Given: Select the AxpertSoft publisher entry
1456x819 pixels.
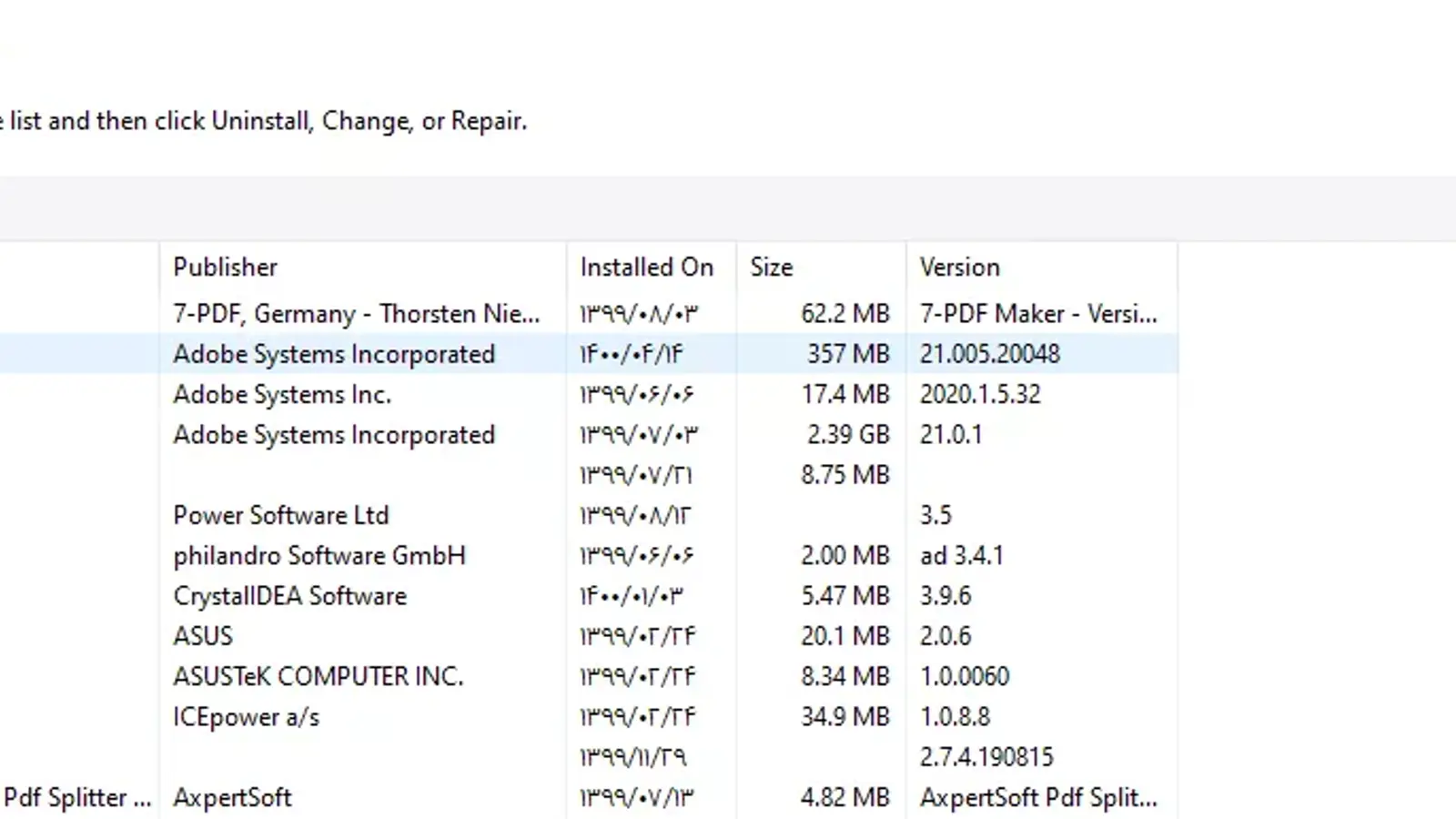Looking at the screenshot, I should [232, 798].
